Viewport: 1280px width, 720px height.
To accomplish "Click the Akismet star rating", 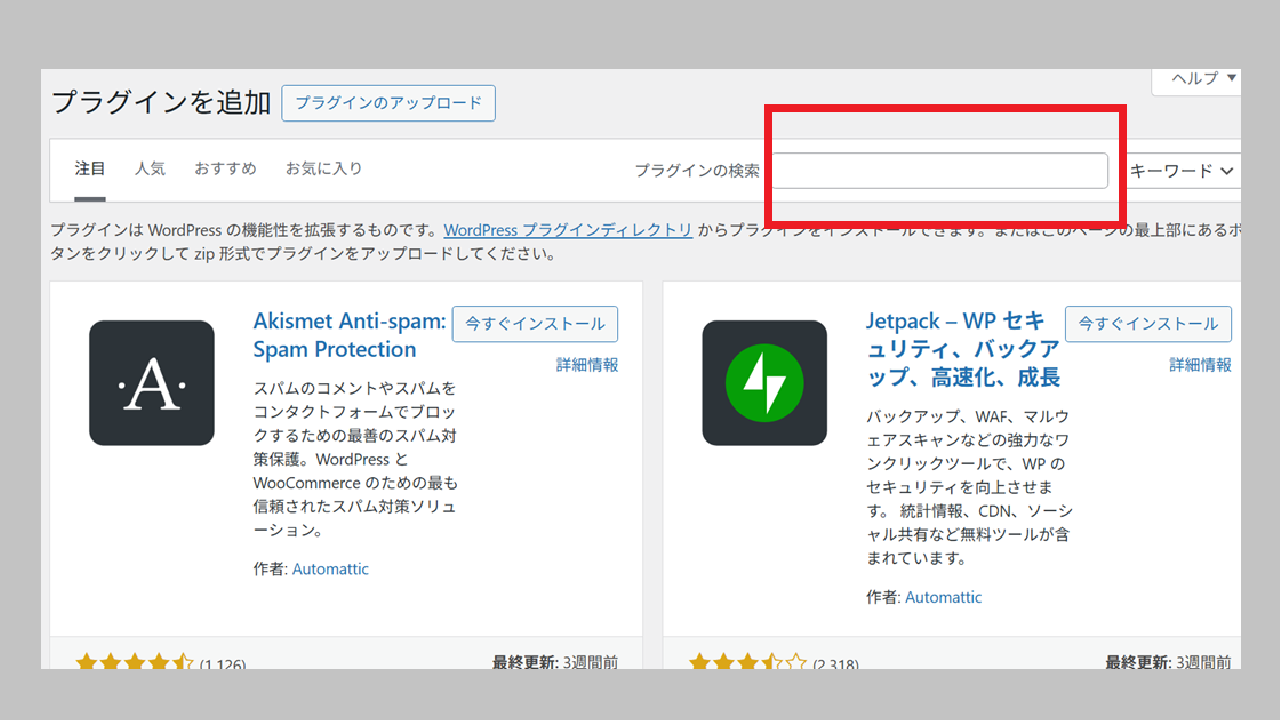I will [135, 661].
